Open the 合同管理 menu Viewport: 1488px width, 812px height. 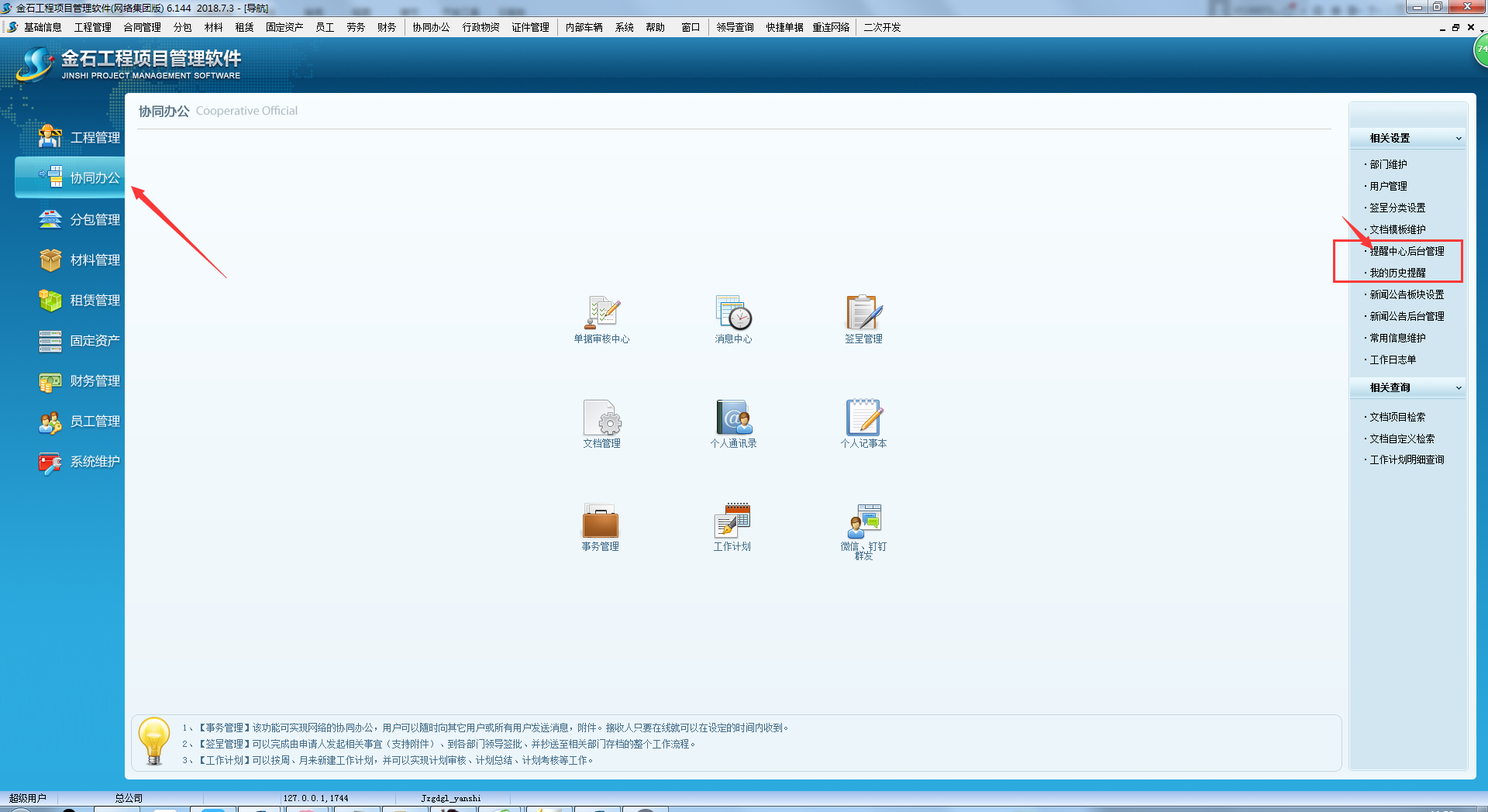[x=143, y=27]
